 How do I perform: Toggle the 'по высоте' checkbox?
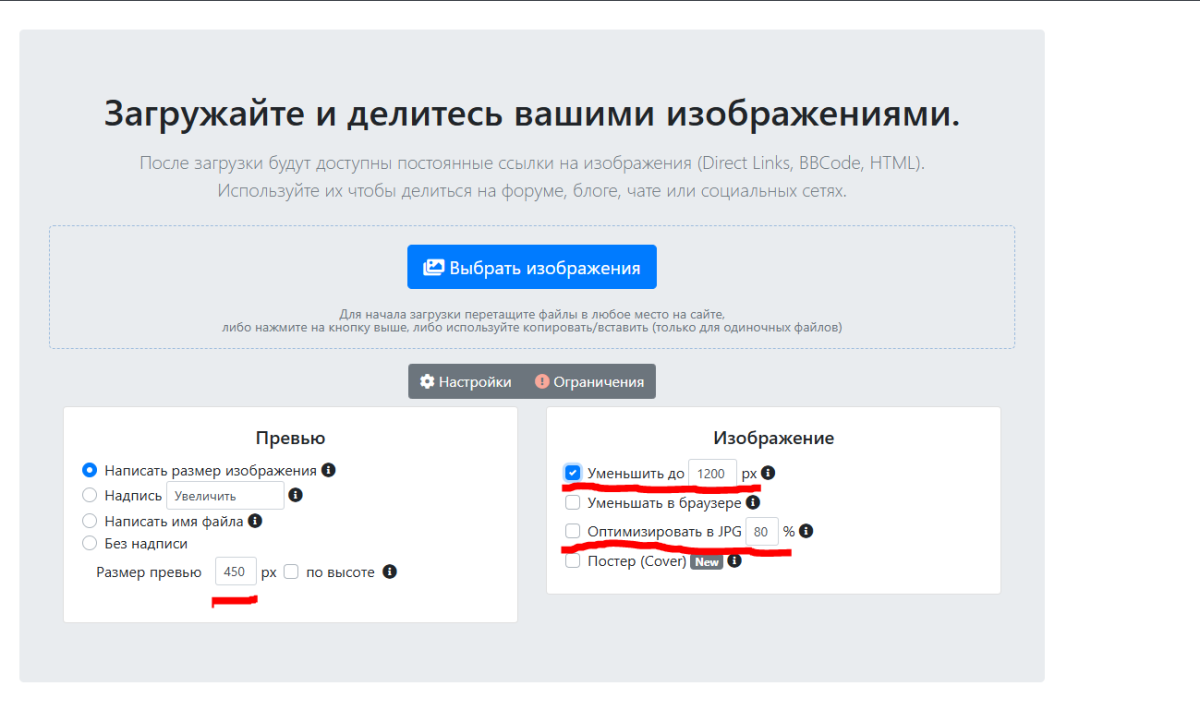291,572
